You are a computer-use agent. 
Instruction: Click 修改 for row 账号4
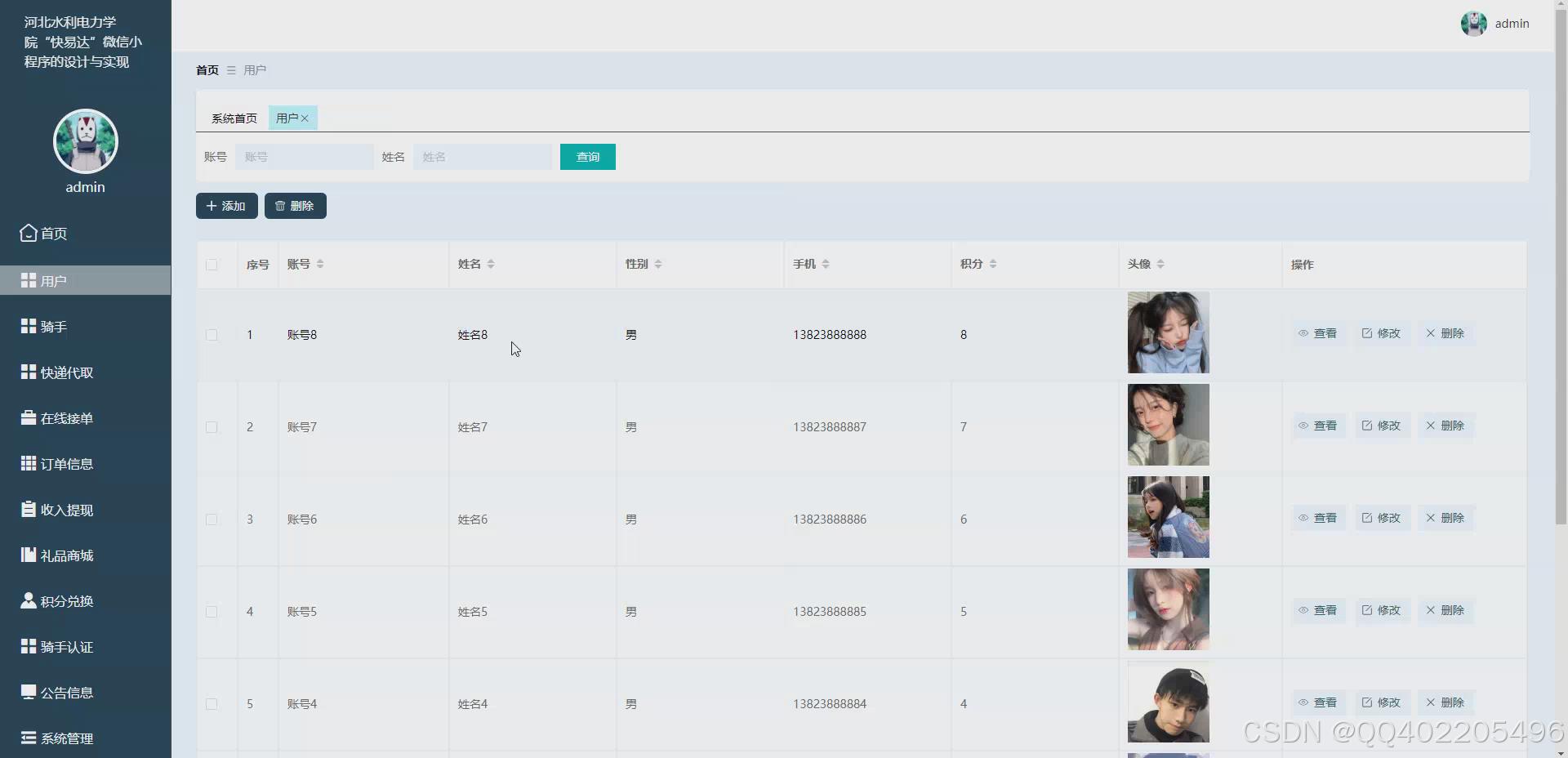coord(1382,702)
